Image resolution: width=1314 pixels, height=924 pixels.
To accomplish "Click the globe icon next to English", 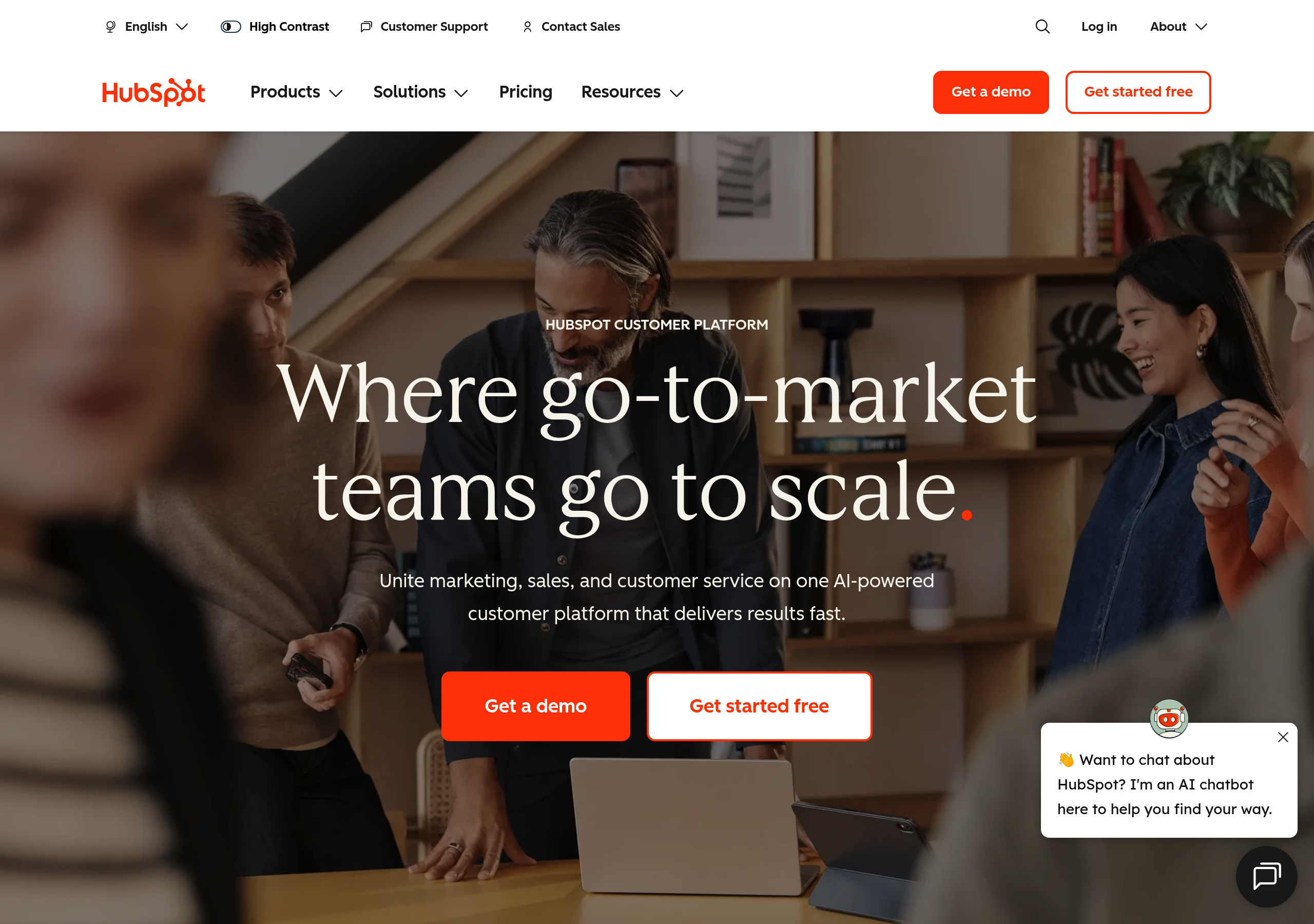I will pyautogui.click(x=110, y=27).
